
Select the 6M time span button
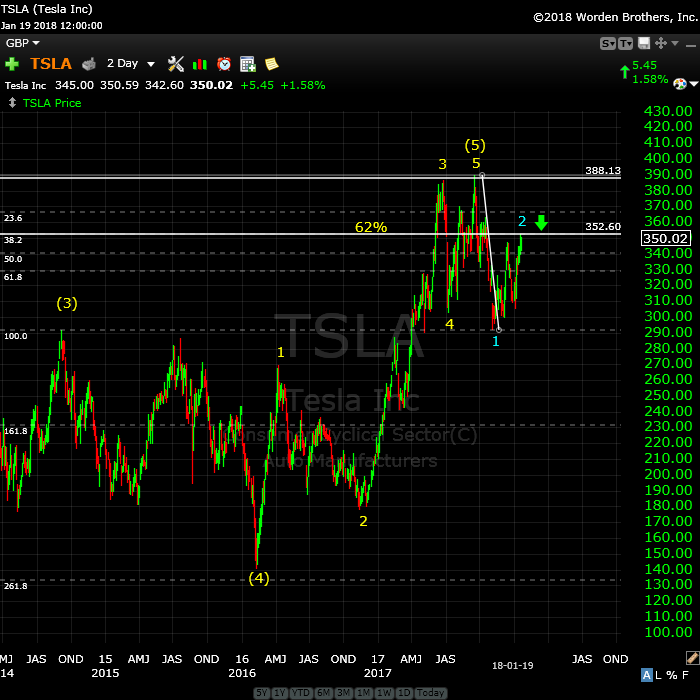pos(323,693)
